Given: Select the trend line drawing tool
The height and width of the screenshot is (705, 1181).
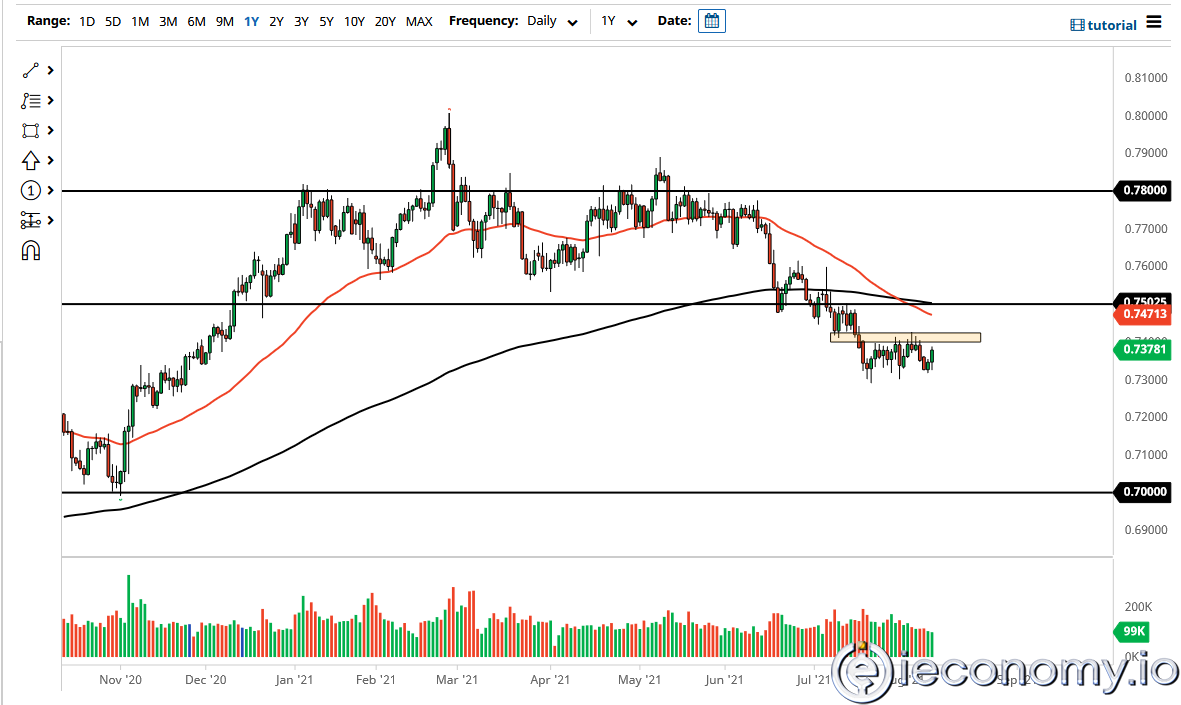Looking at the screenshot, I should (27, 70).
